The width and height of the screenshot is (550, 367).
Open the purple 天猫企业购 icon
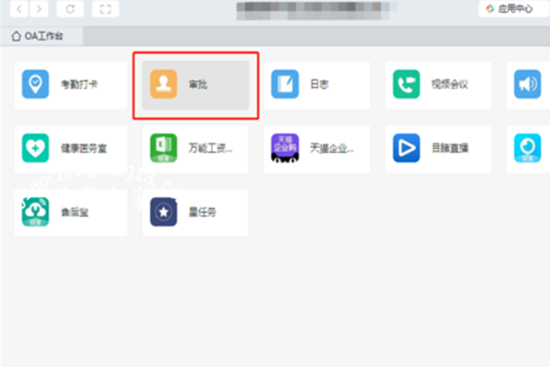tap(285, 148)
